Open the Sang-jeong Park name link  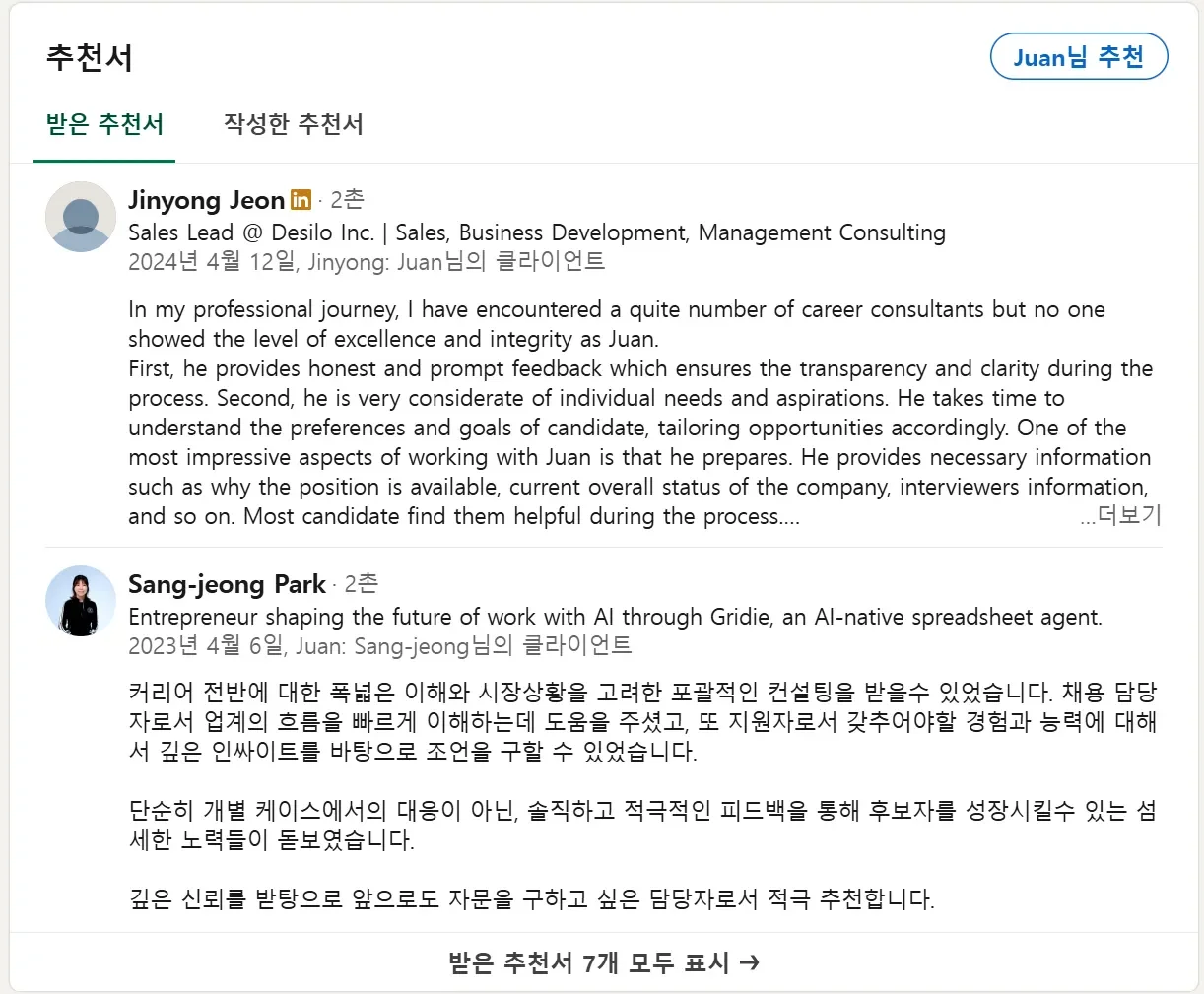point(227,584)
